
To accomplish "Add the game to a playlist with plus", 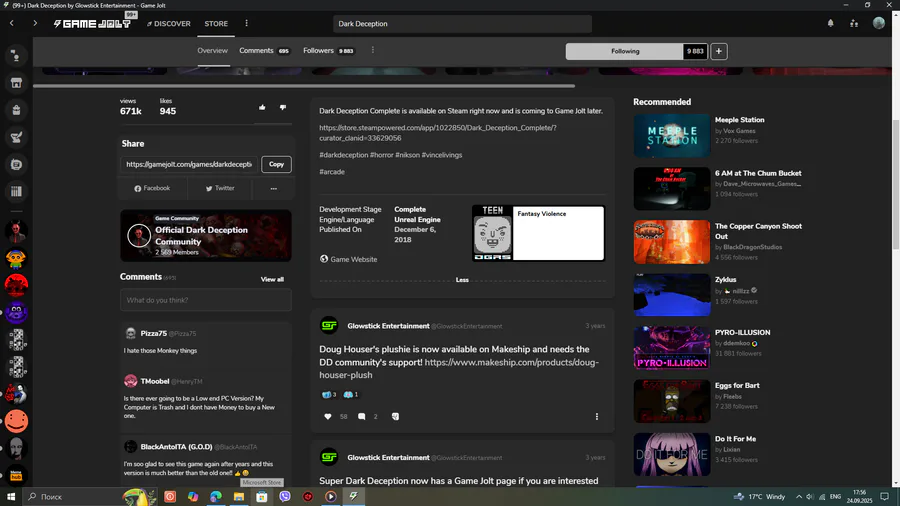I will coord(719,51).
